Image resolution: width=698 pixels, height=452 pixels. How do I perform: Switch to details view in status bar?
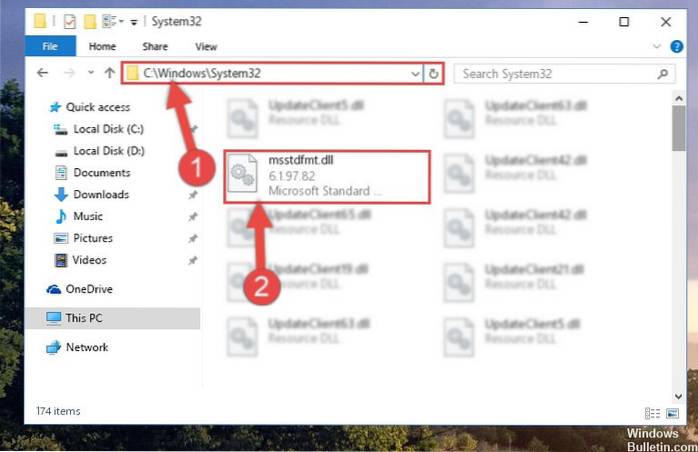pyautogui.click(x=653, y=412)
